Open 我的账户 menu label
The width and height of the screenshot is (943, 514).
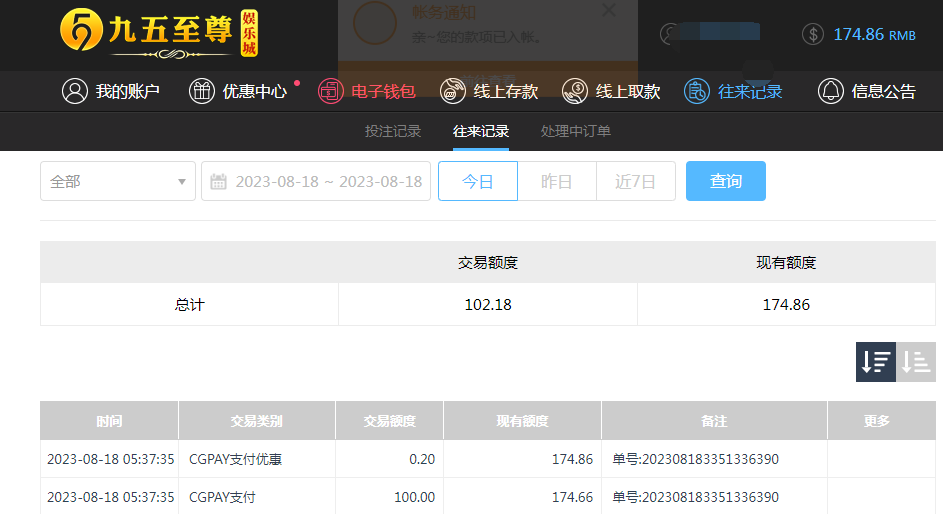click(x=127, y=91)
